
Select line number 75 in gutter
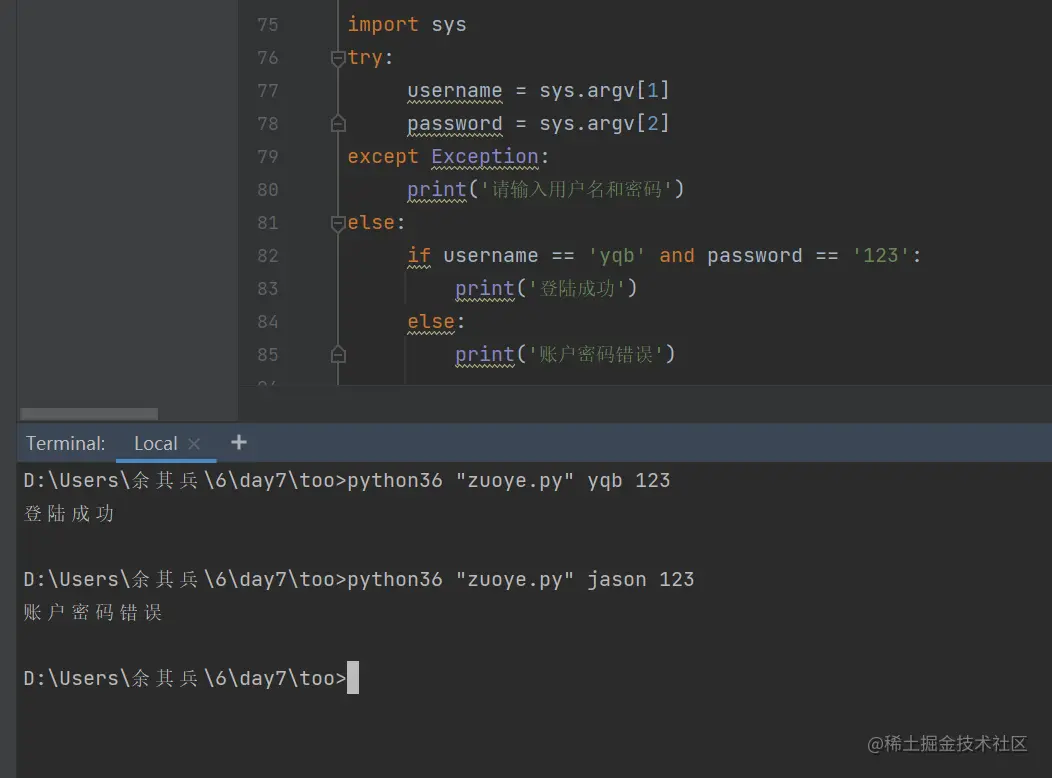click(x=267, y=25)
